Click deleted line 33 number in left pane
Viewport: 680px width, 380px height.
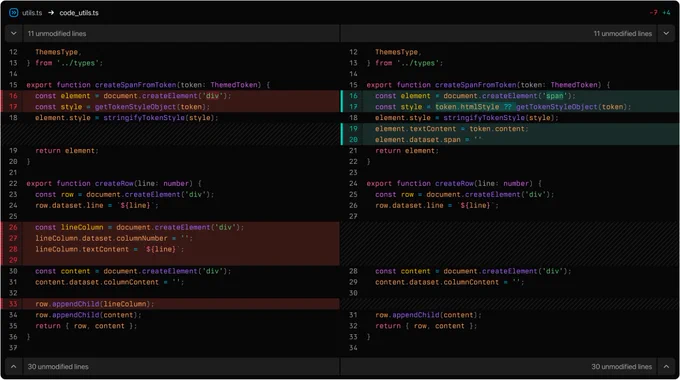(x=13, y=304)
